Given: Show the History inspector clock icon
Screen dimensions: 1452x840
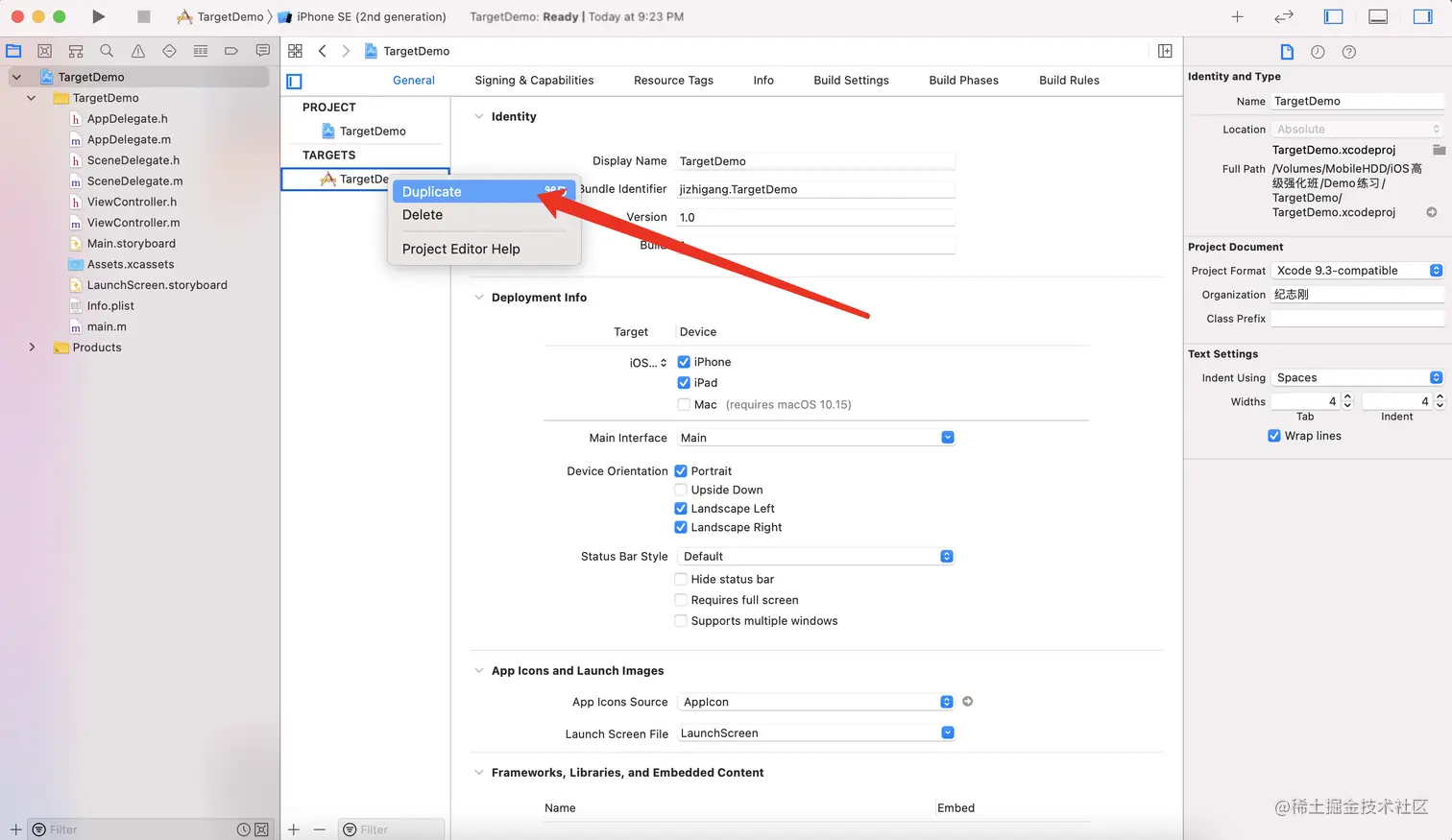Looking at the screenshot, I should tap(1318, 52).
